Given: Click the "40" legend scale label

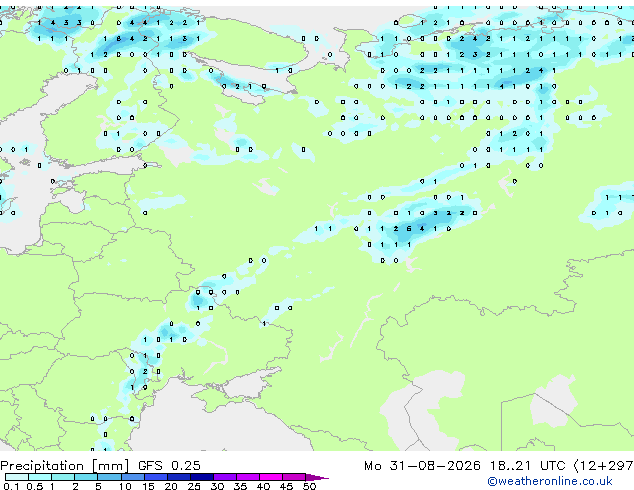Looking at the screenshot, I should click(264, 486).
